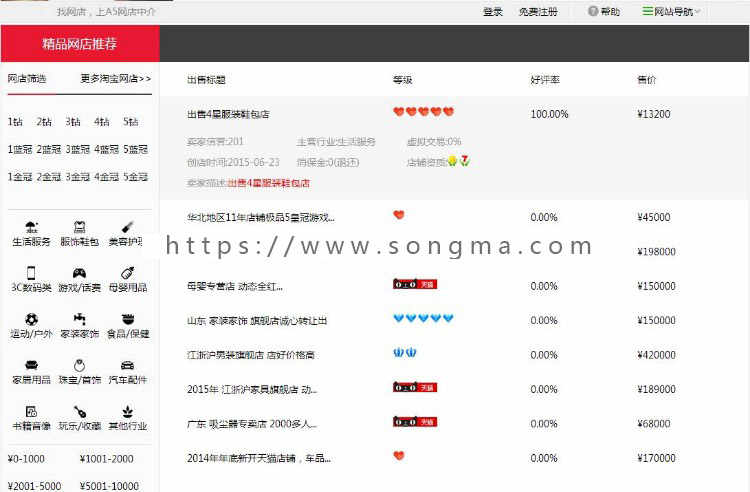The height and width of the screenshot is (492, 750).
Task: Click the Tmall badge on 2015年 江浙沪家具 row
Action: click(x=415, y=387)
